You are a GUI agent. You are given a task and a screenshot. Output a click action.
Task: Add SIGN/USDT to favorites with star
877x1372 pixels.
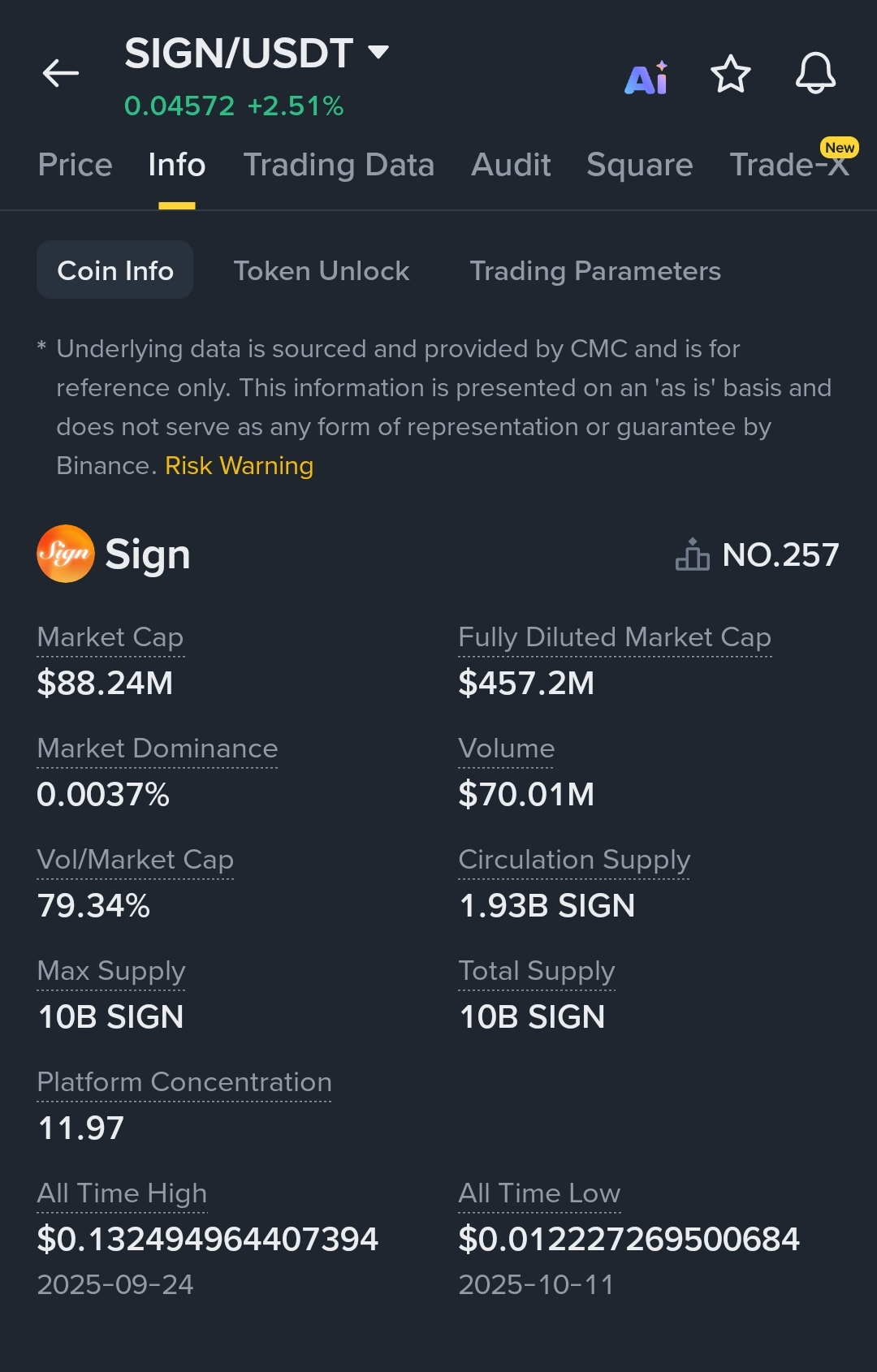(x=731, y=75)
